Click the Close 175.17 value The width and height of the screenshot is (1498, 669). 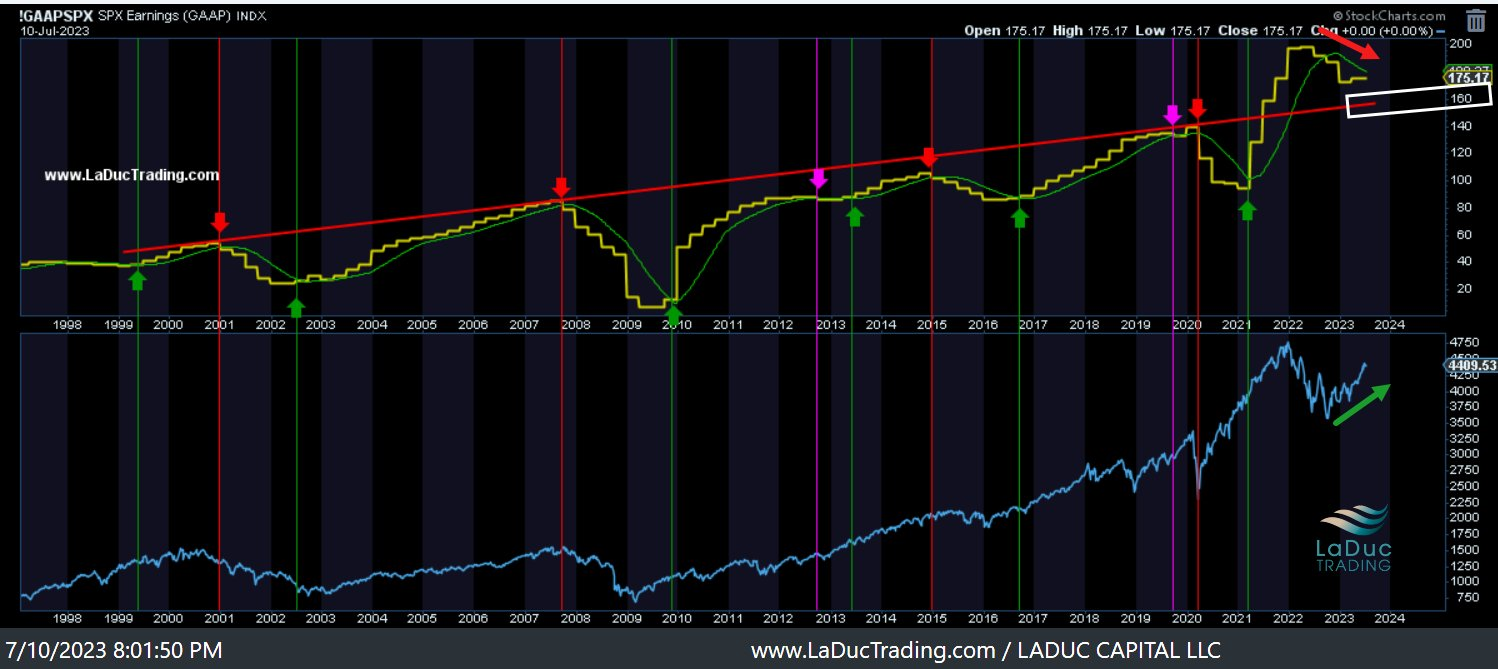pyautogui.click(x=1260, y=31)
